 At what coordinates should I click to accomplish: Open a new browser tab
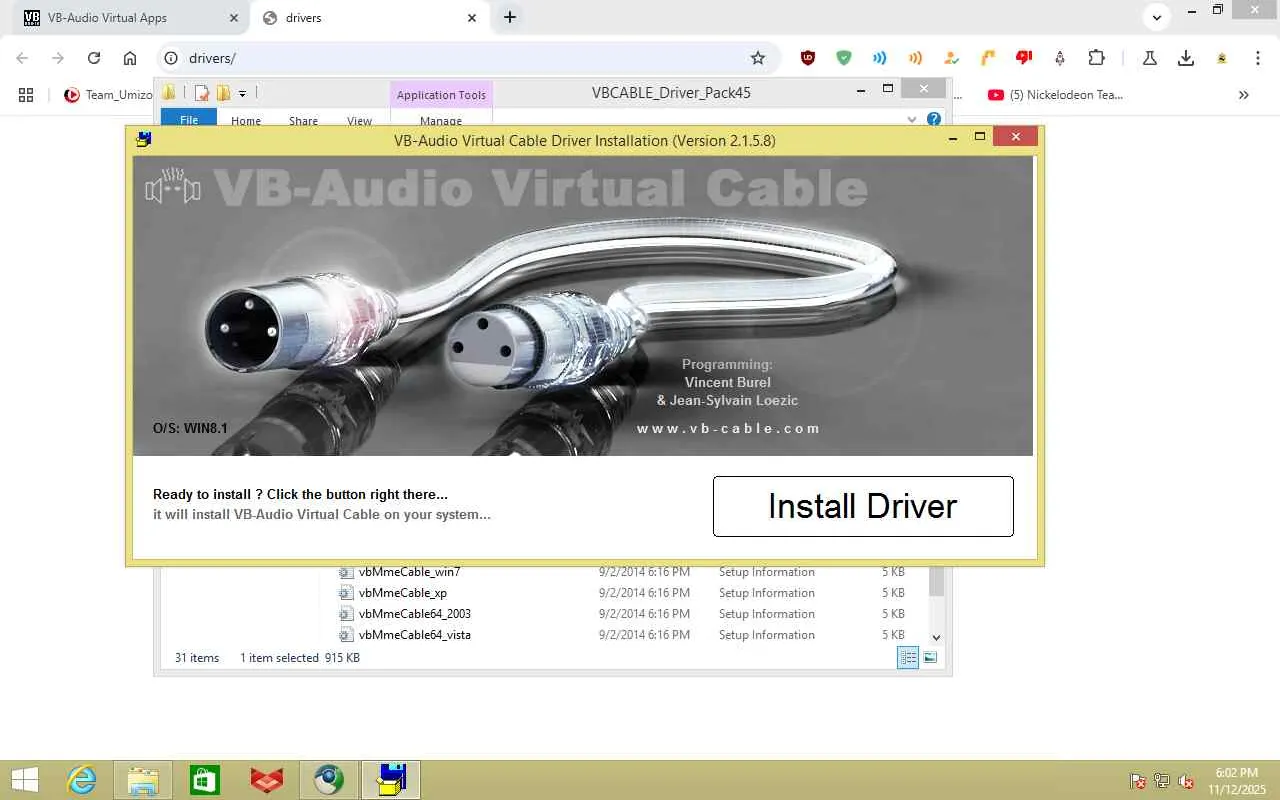point(510,17)
